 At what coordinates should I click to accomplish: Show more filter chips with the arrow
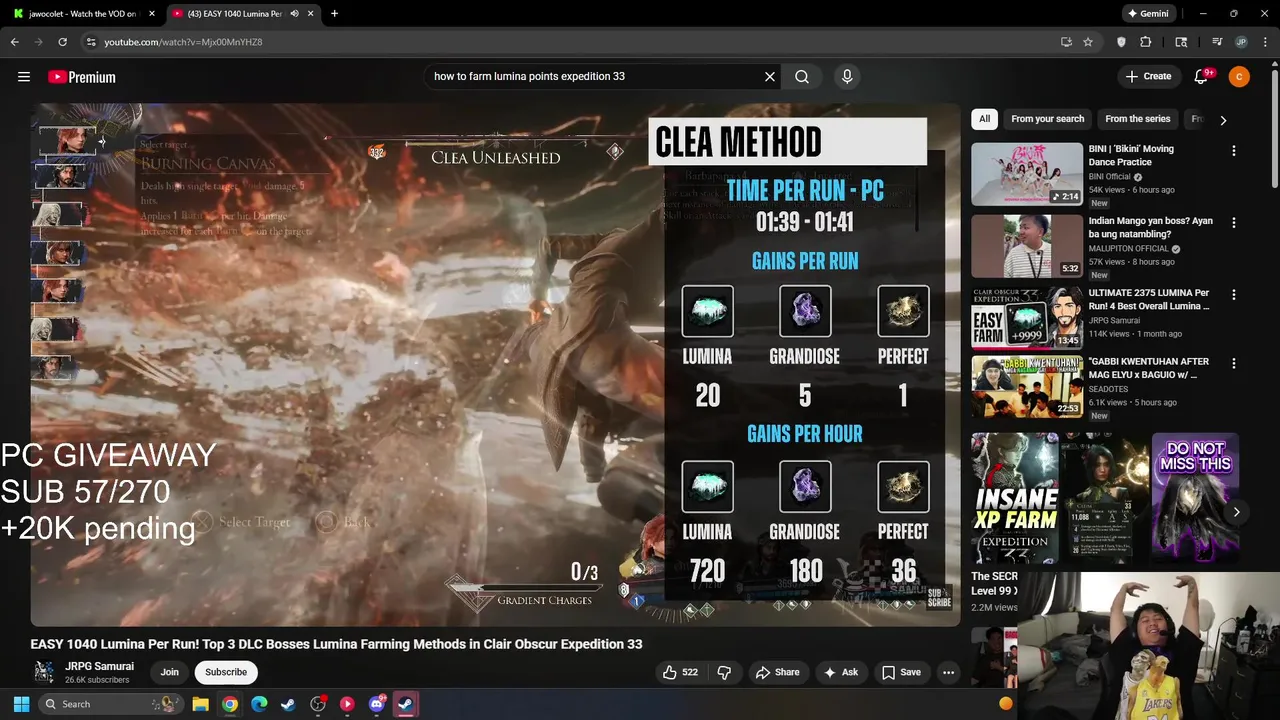click(x=1223, y=120)
